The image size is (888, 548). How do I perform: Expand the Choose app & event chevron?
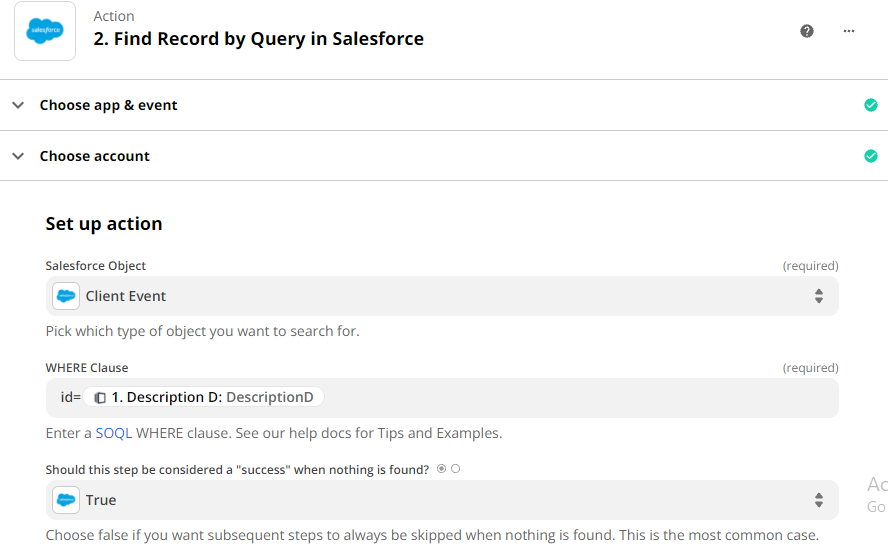18,105
